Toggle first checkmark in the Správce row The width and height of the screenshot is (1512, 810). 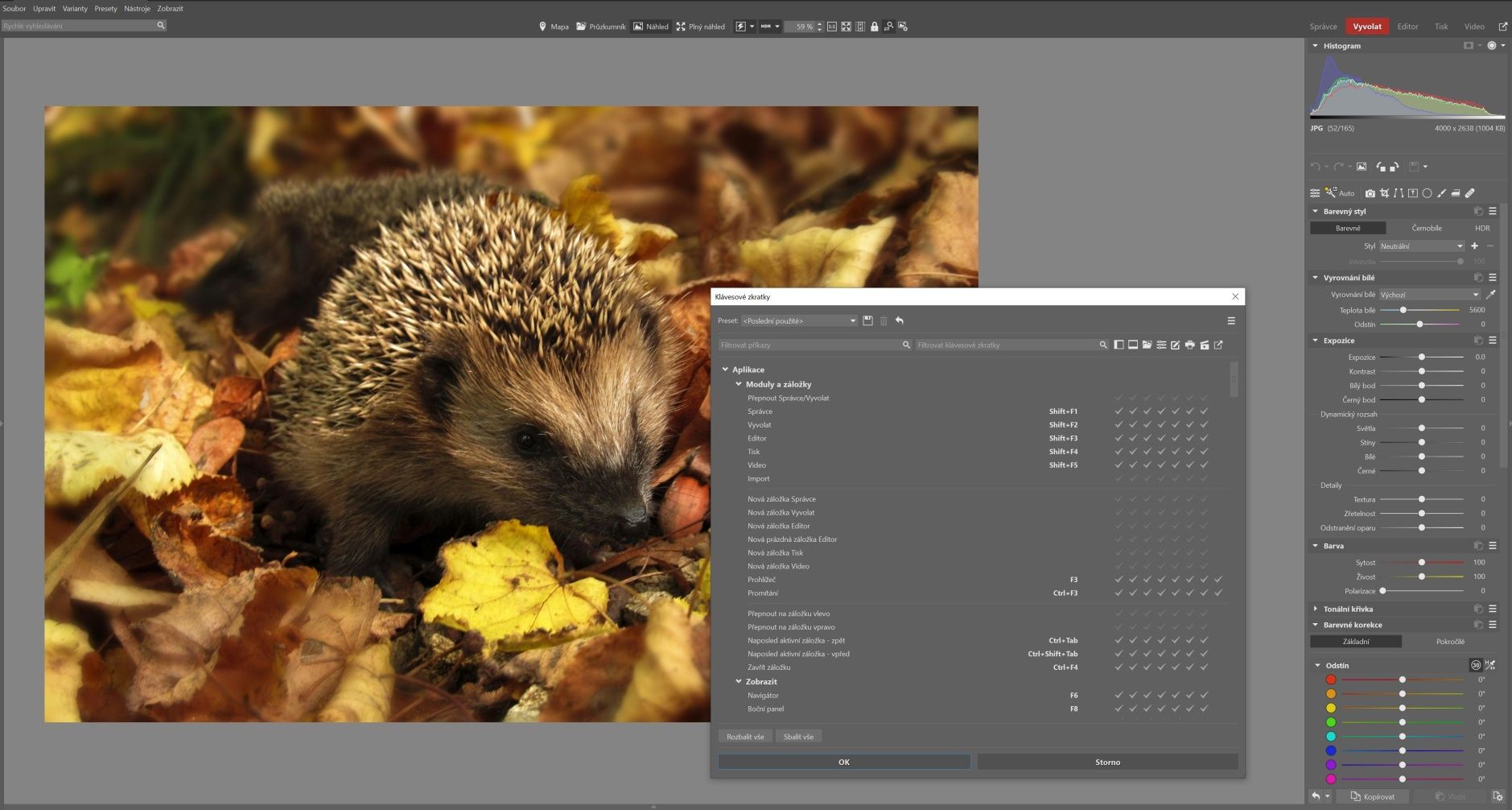pyautogui.click(x=1119, y=411)
